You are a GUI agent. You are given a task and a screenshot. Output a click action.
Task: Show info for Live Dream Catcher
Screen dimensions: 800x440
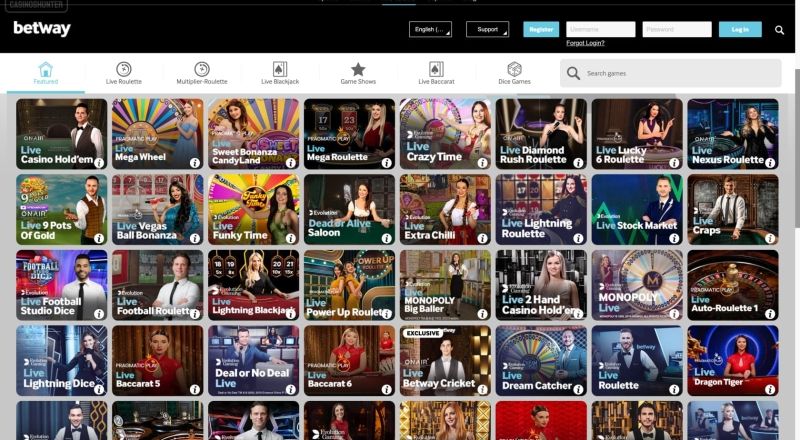click(x=578, y=389)
